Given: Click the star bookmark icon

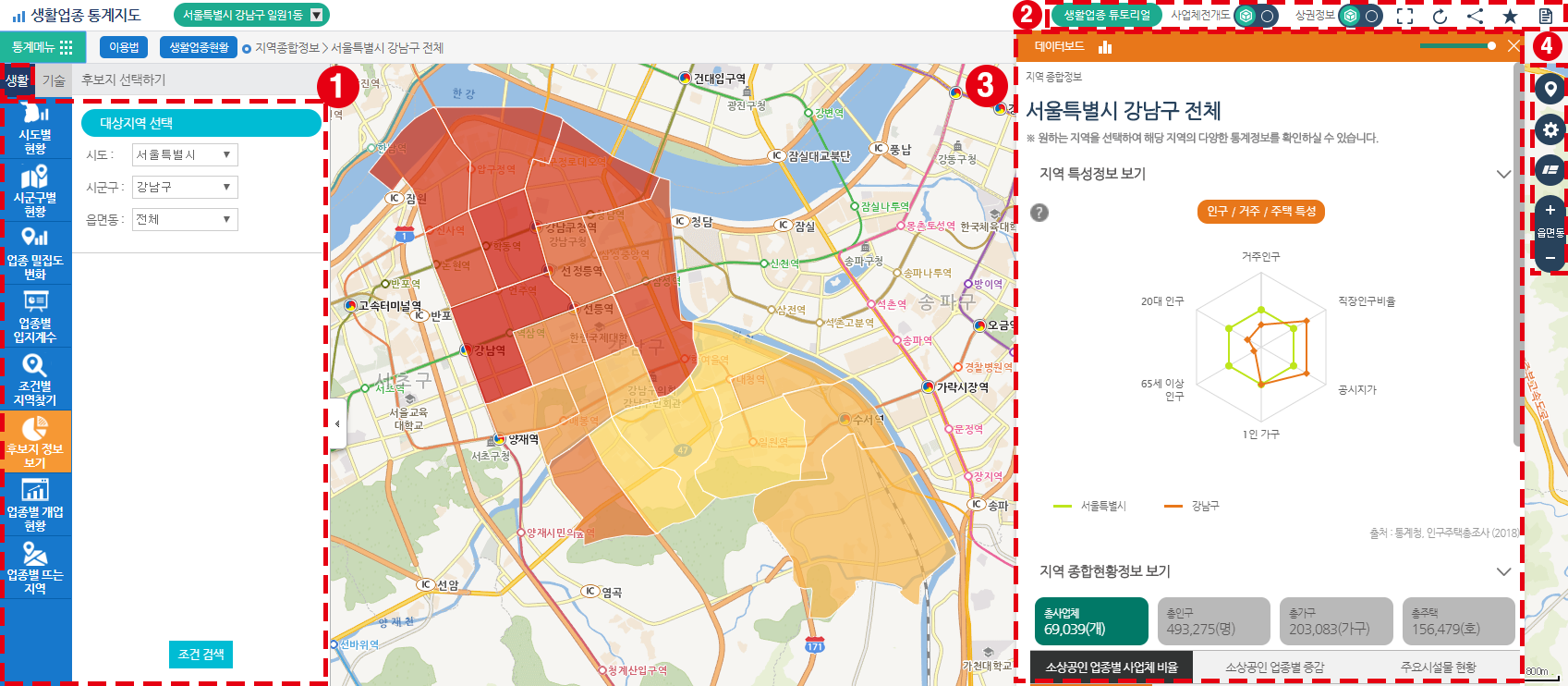Looking at the screenshot, I should pyautogui.click(x=1510, y=16).
